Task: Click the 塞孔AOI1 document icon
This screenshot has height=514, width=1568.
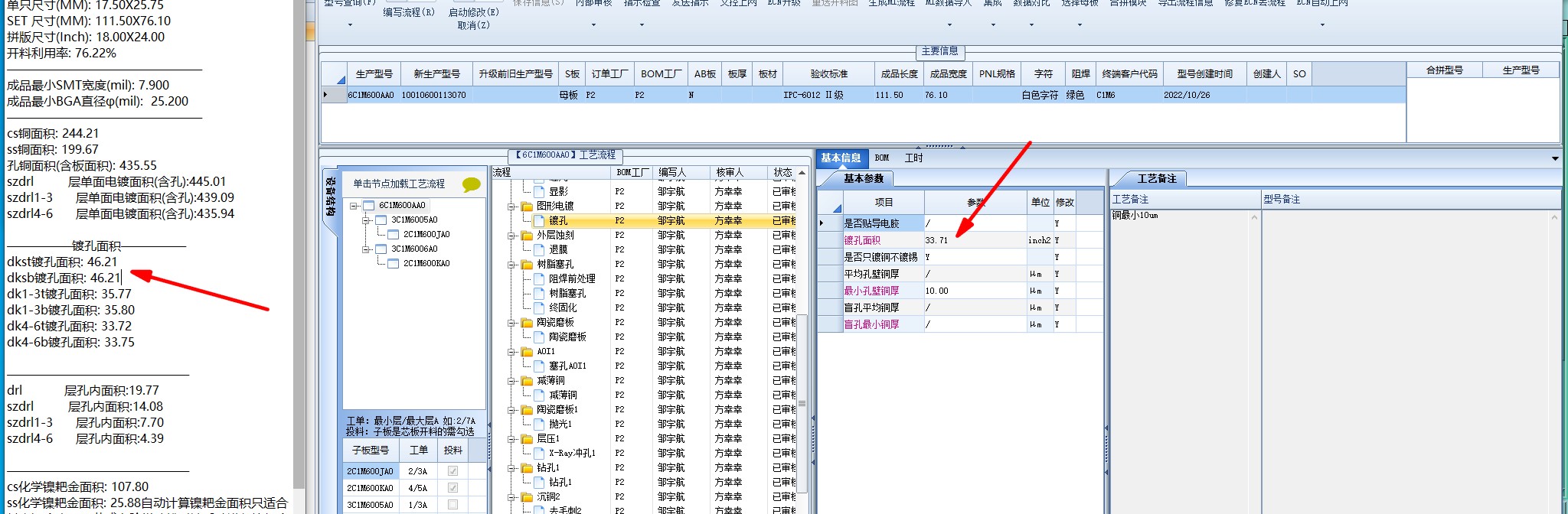Action: click(539, 366)
